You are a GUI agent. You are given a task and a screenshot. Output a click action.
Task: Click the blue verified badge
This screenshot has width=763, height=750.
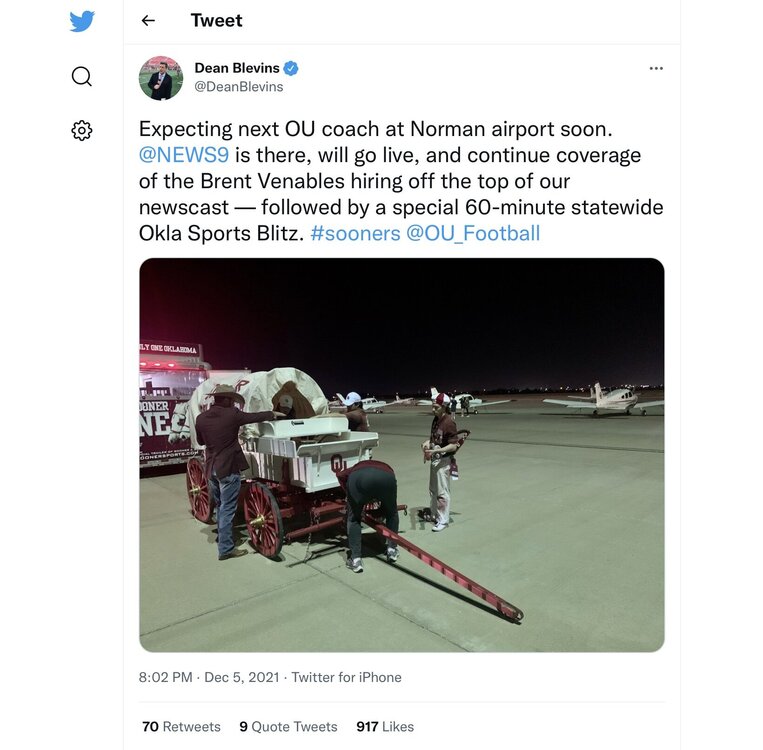pos(291,68)
